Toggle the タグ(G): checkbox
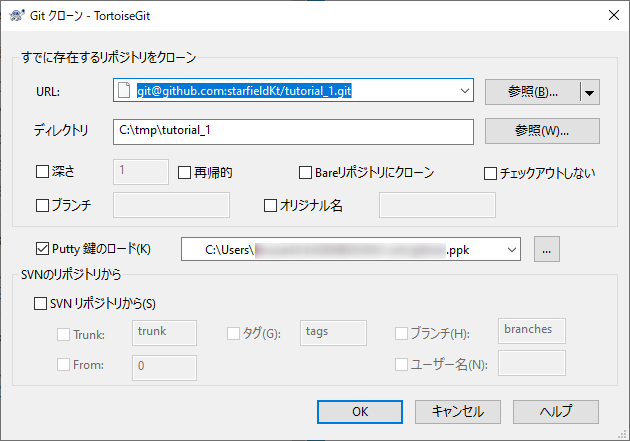 pos(233,333)
